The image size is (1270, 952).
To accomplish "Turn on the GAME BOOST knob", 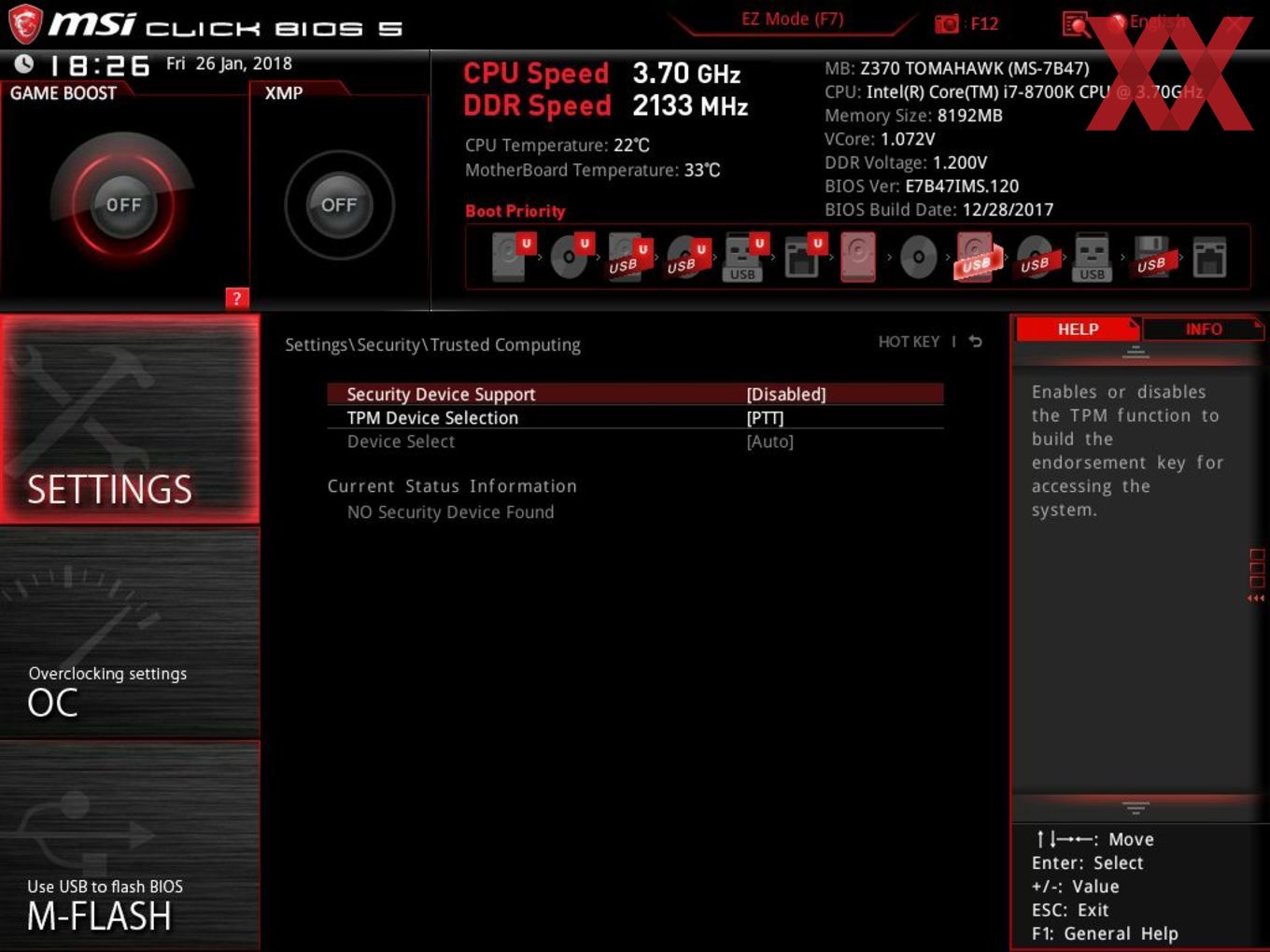I will pyautogui.click(x=123, y=204).
